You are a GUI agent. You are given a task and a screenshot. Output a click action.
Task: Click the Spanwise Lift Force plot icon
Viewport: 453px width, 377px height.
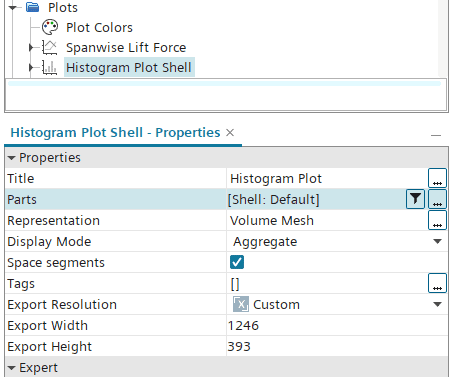(x=50, y=47)
